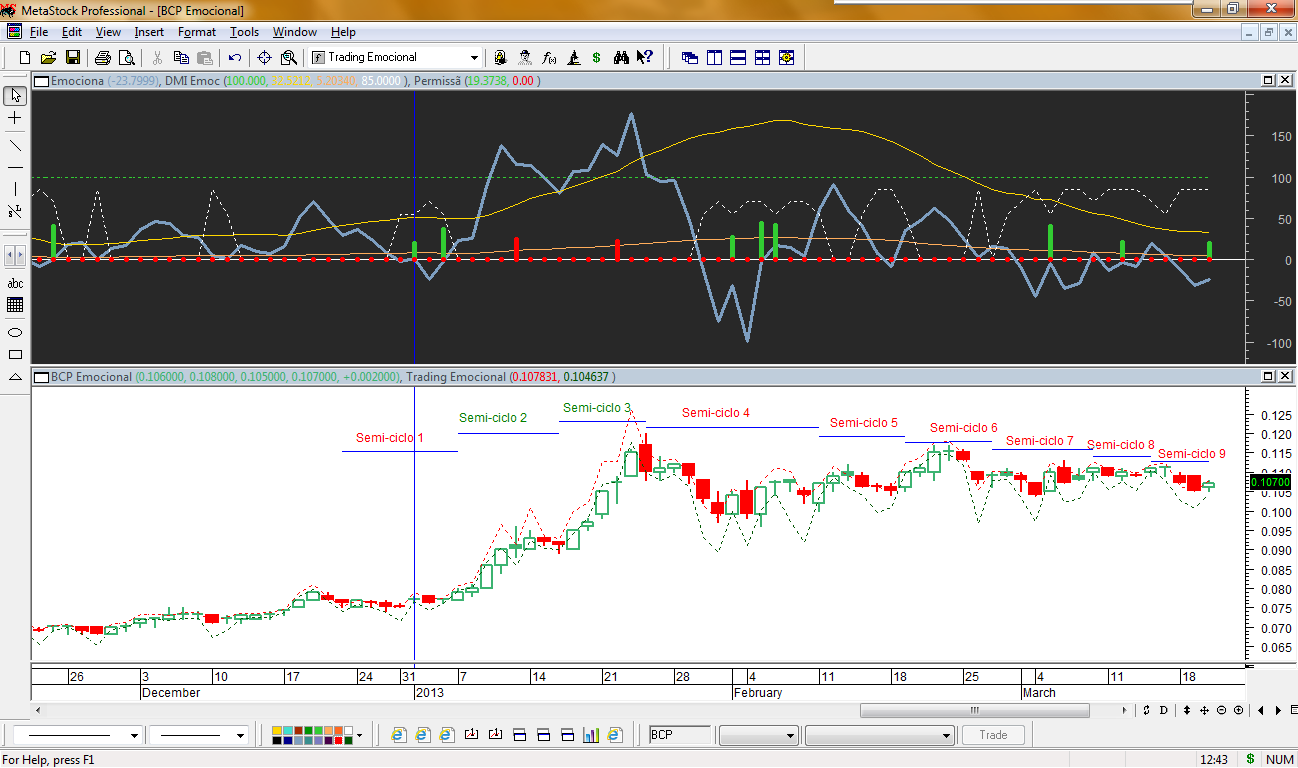This screenshot has height=768, width=1298.
Task: Pick the orange swatch in the palette
Action: 338,729
